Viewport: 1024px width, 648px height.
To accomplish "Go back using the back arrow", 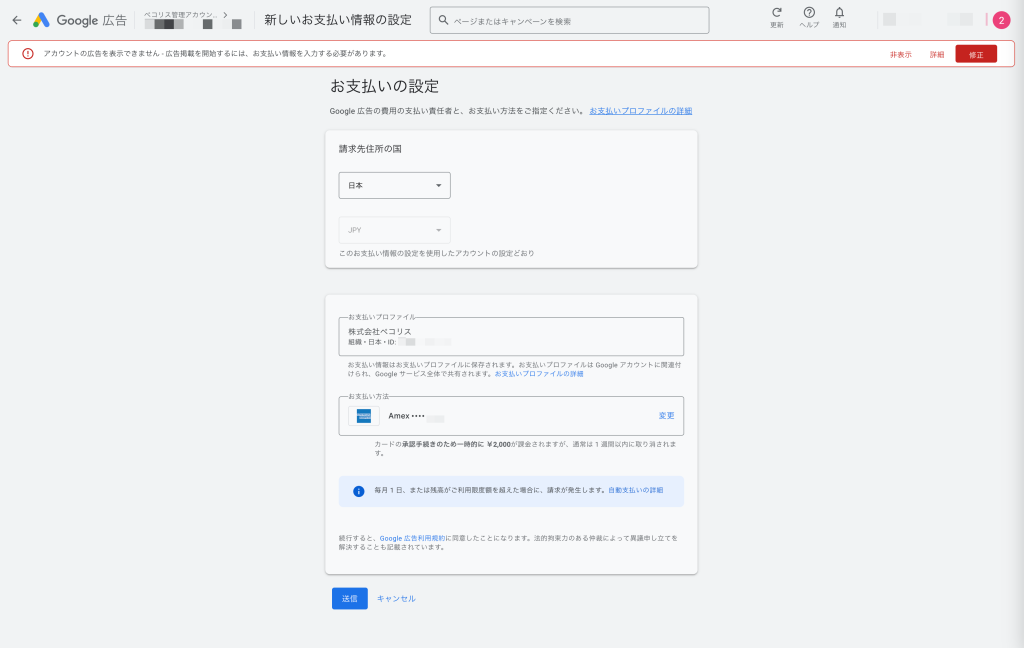I will point(17,20).
